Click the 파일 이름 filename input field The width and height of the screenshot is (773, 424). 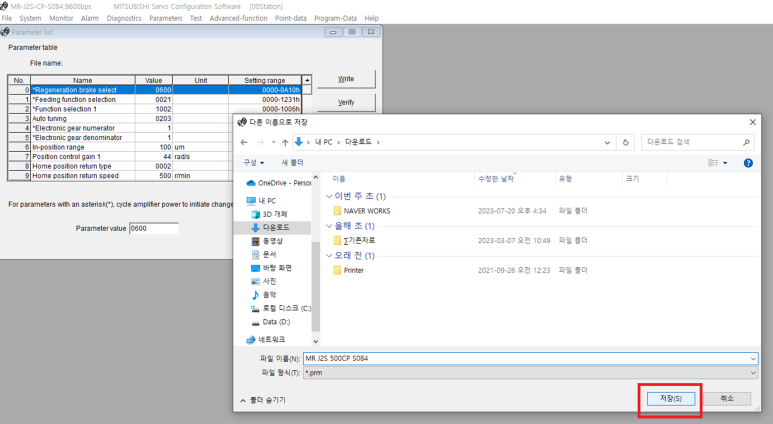pos(530,358)
